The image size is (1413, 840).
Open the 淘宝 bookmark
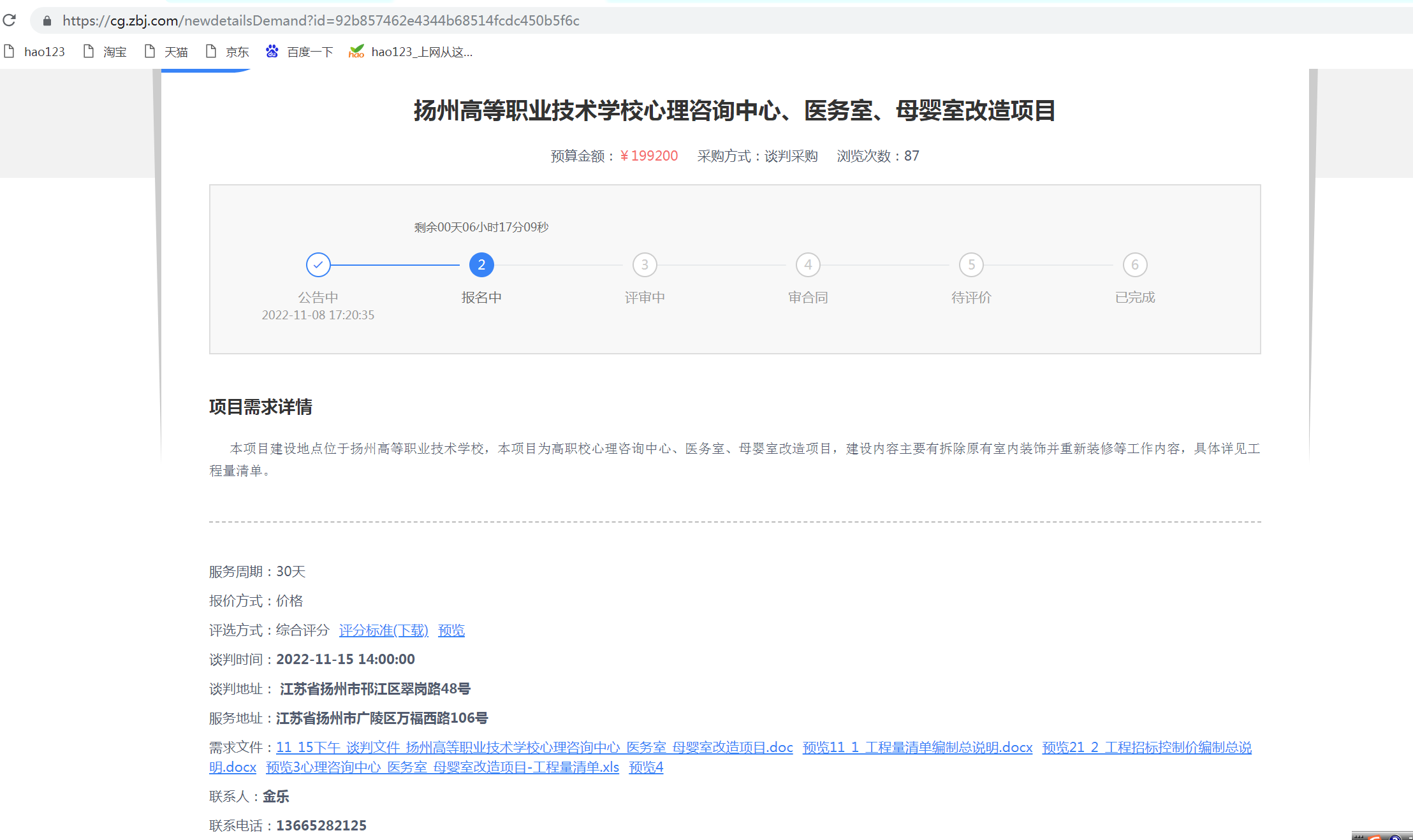tap(106, 52)
